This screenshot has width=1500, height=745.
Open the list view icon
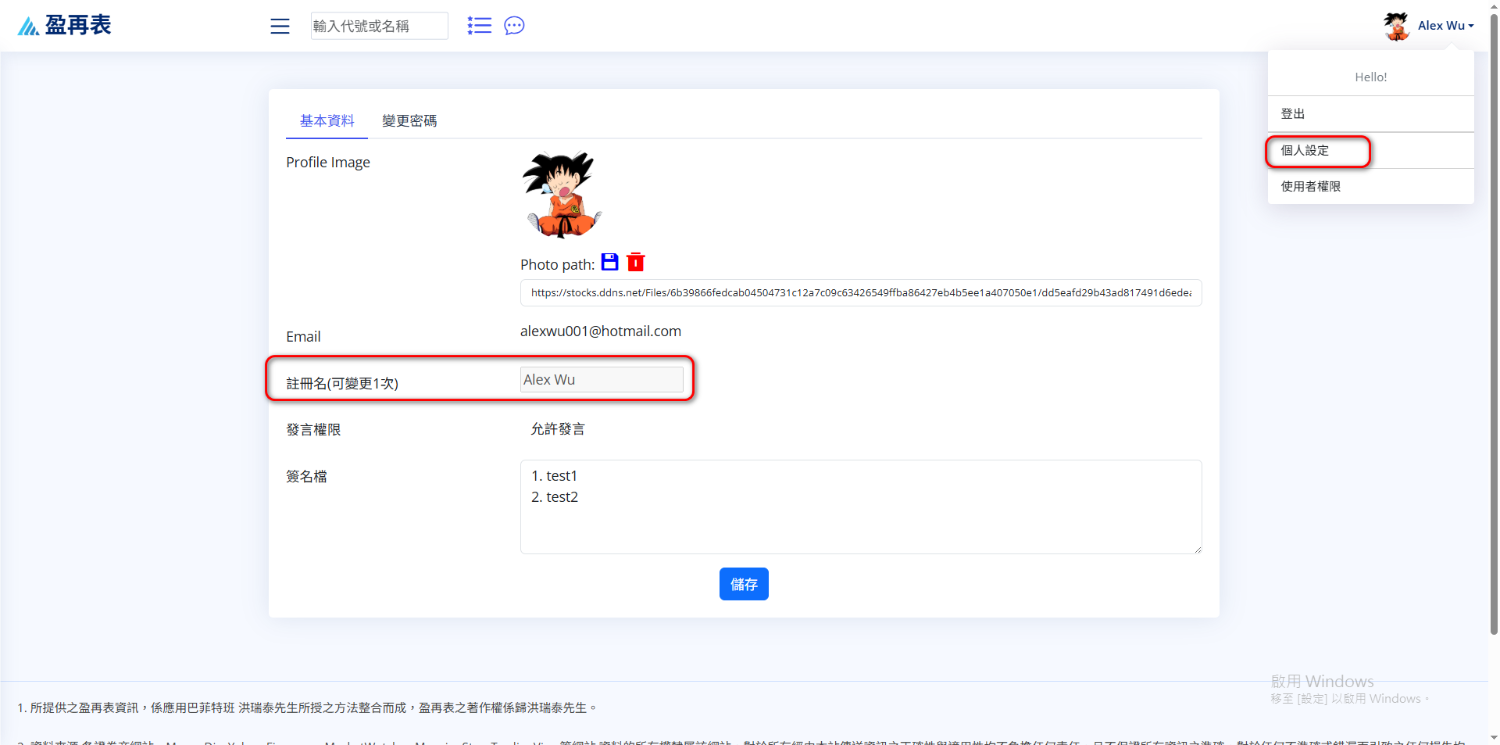click(480, 26)
